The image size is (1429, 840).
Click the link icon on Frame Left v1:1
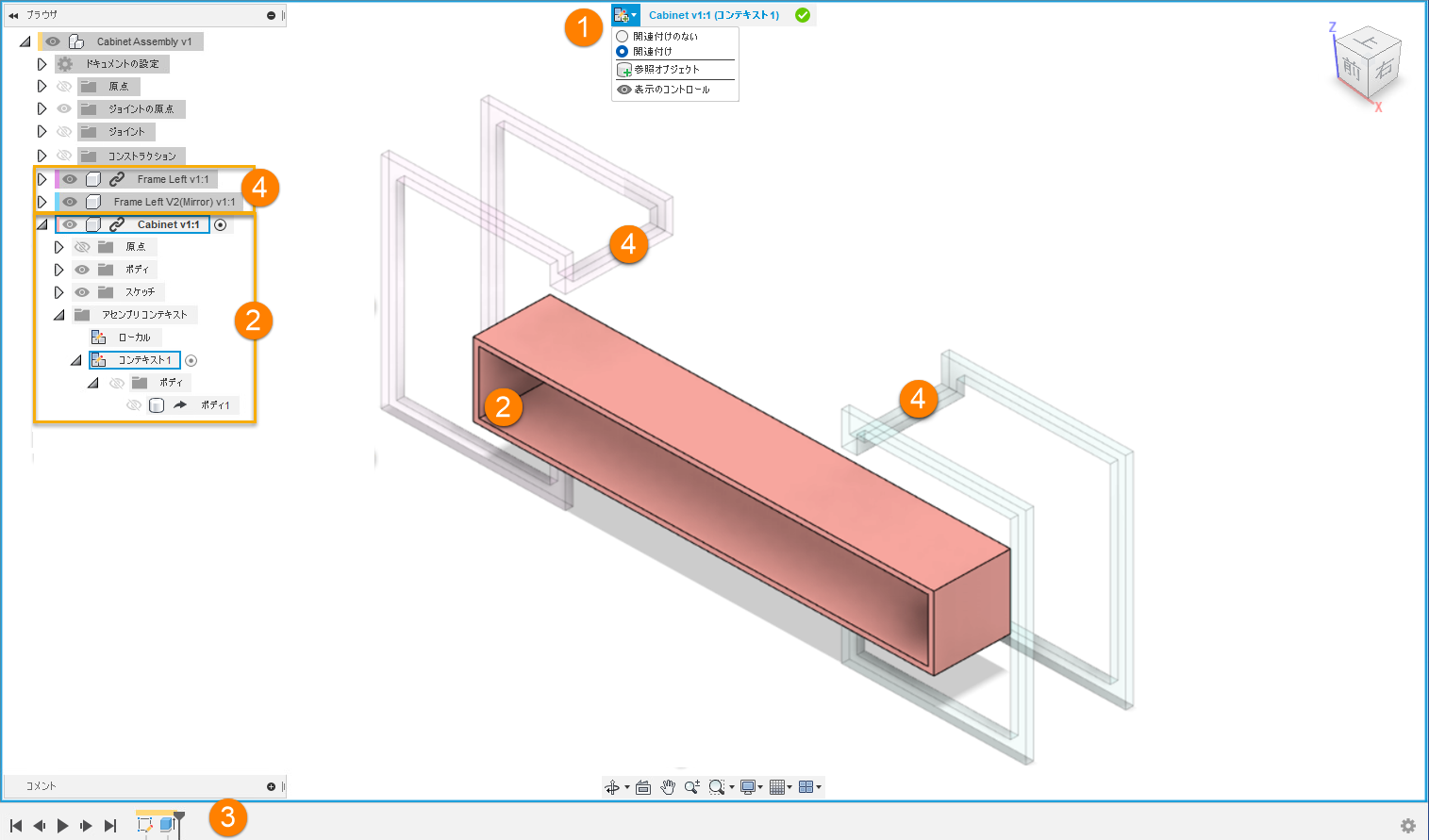click(x=117, y=179)
